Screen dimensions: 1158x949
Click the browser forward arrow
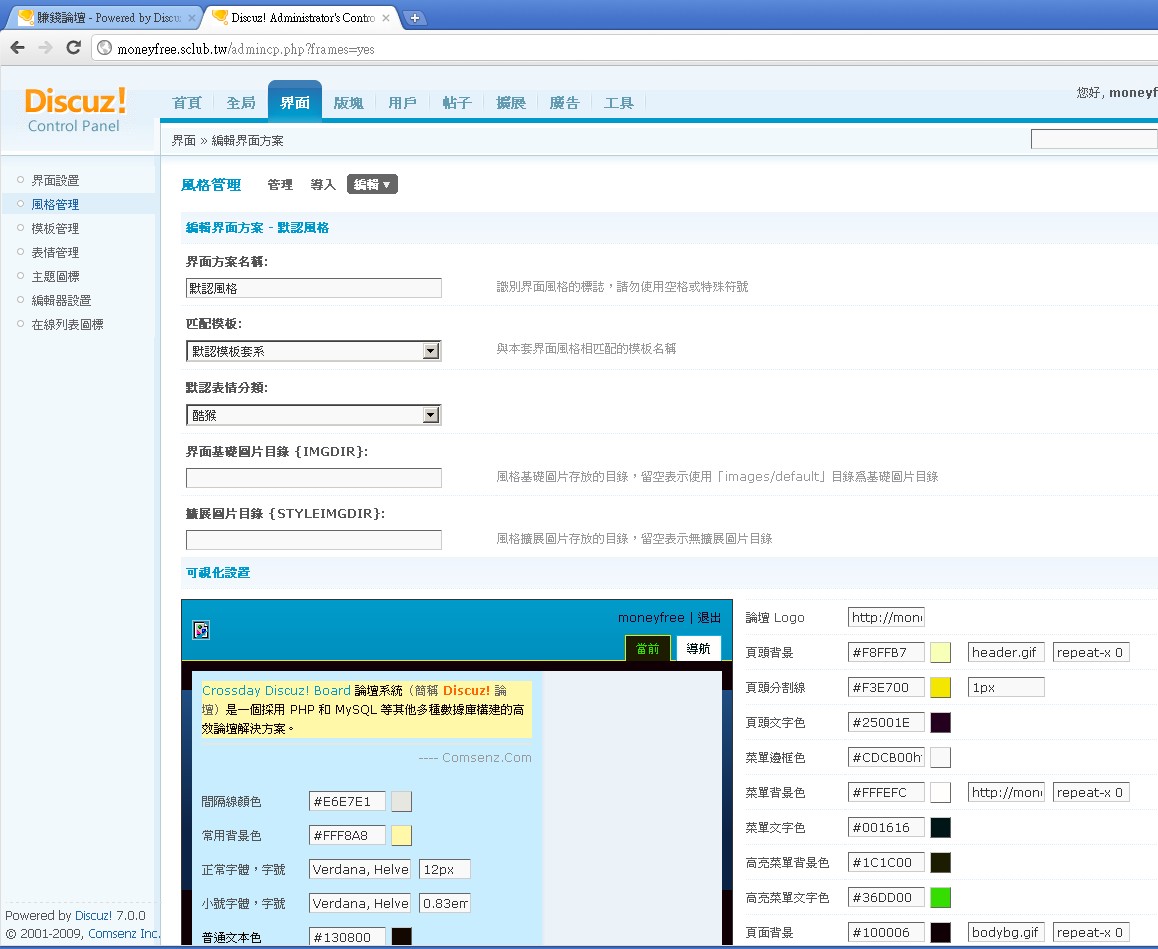45,48
